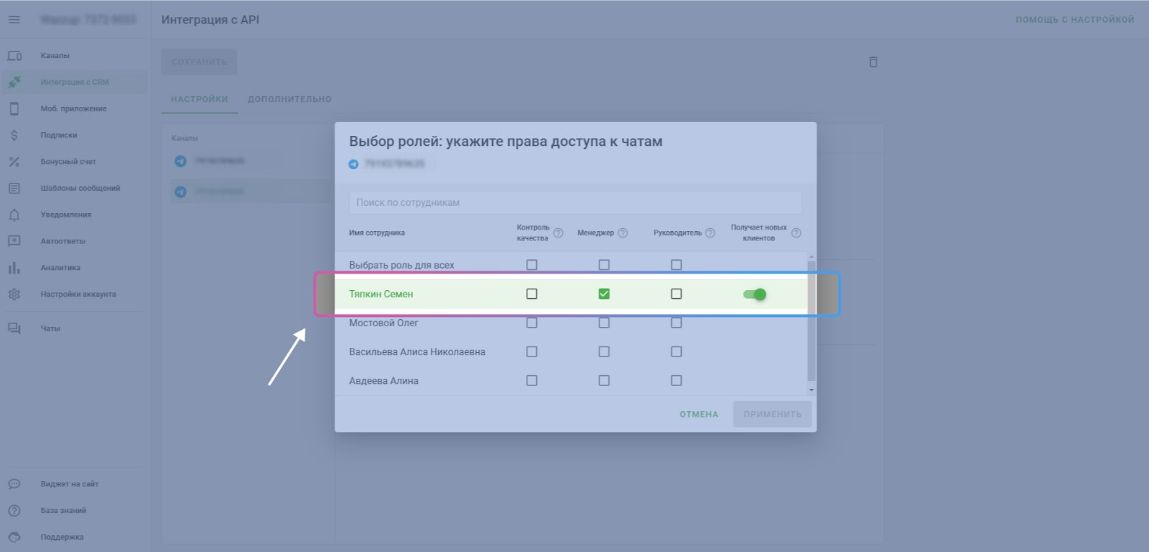This screenshot has width=1149, height=552.
Task: Click the hamburger menu icon
Action: click(x=14, y=20)
